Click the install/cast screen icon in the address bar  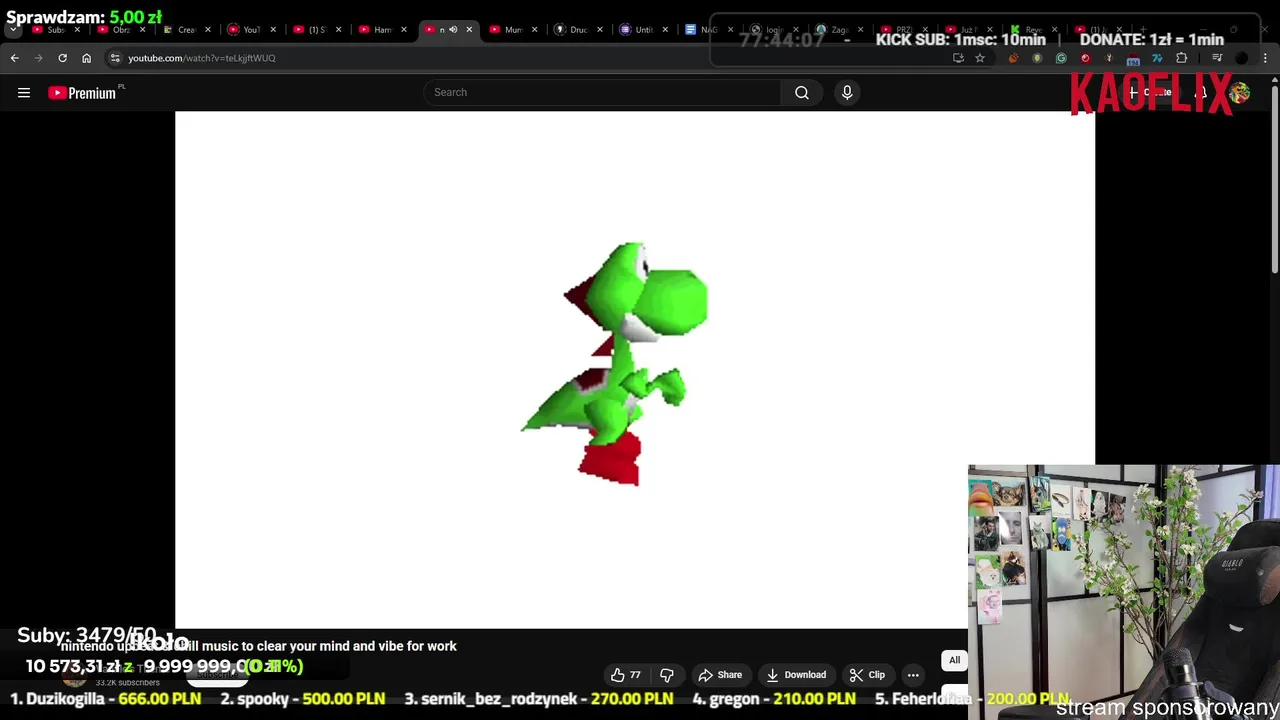pyautogui.click(x=958, y=58)
